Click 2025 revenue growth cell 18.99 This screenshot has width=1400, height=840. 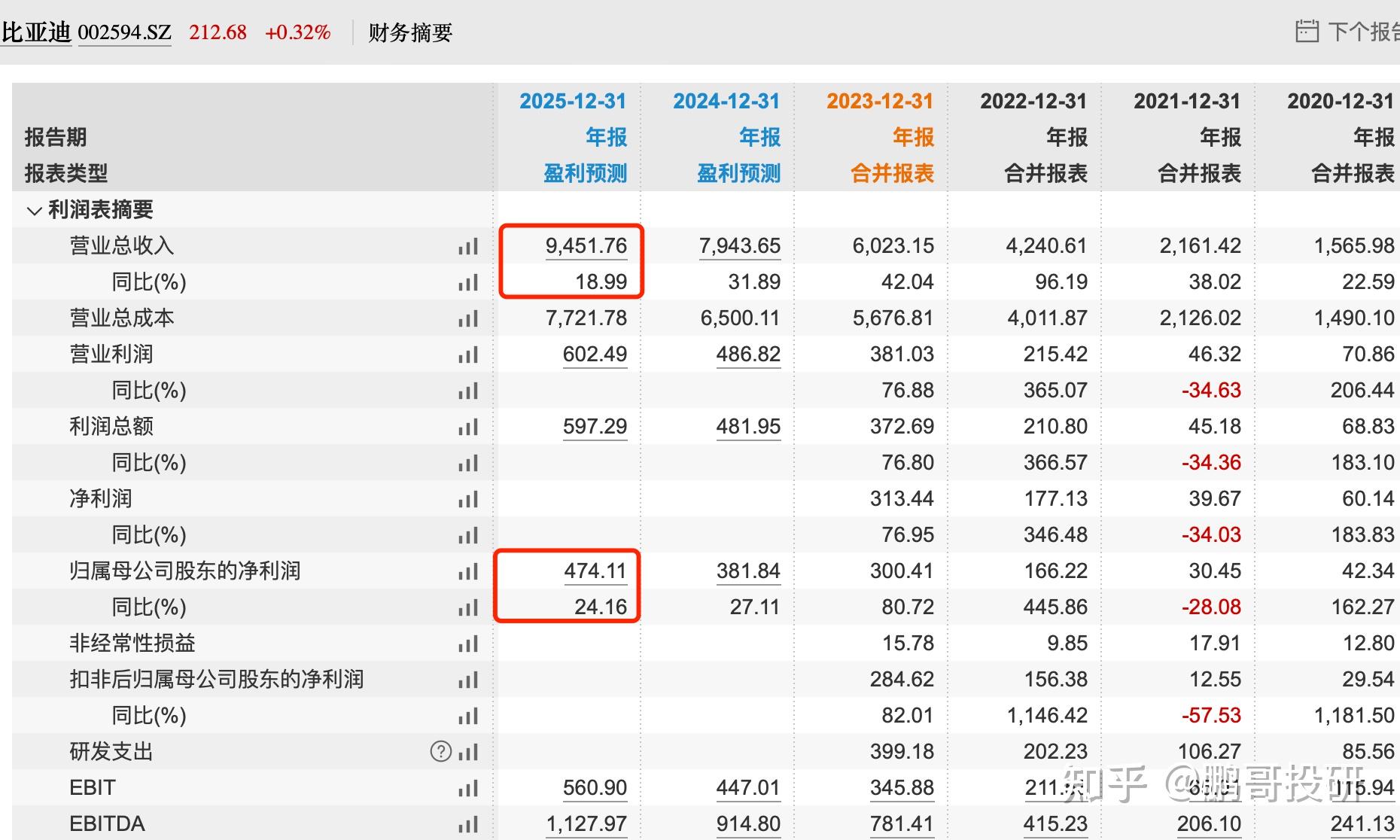pyautogui.click(x=601, y=282)
